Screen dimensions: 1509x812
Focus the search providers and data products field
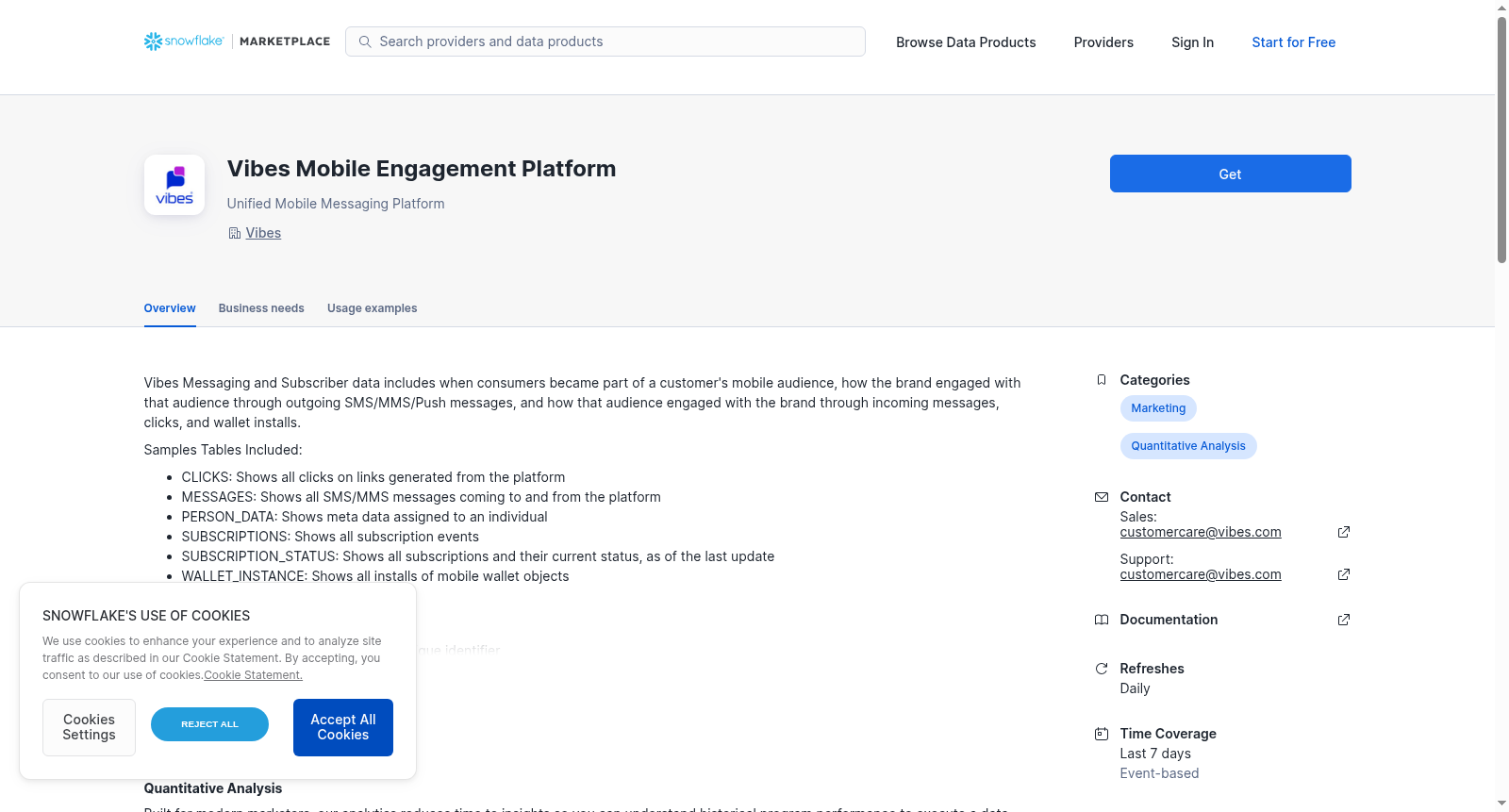tap(605, 41)
